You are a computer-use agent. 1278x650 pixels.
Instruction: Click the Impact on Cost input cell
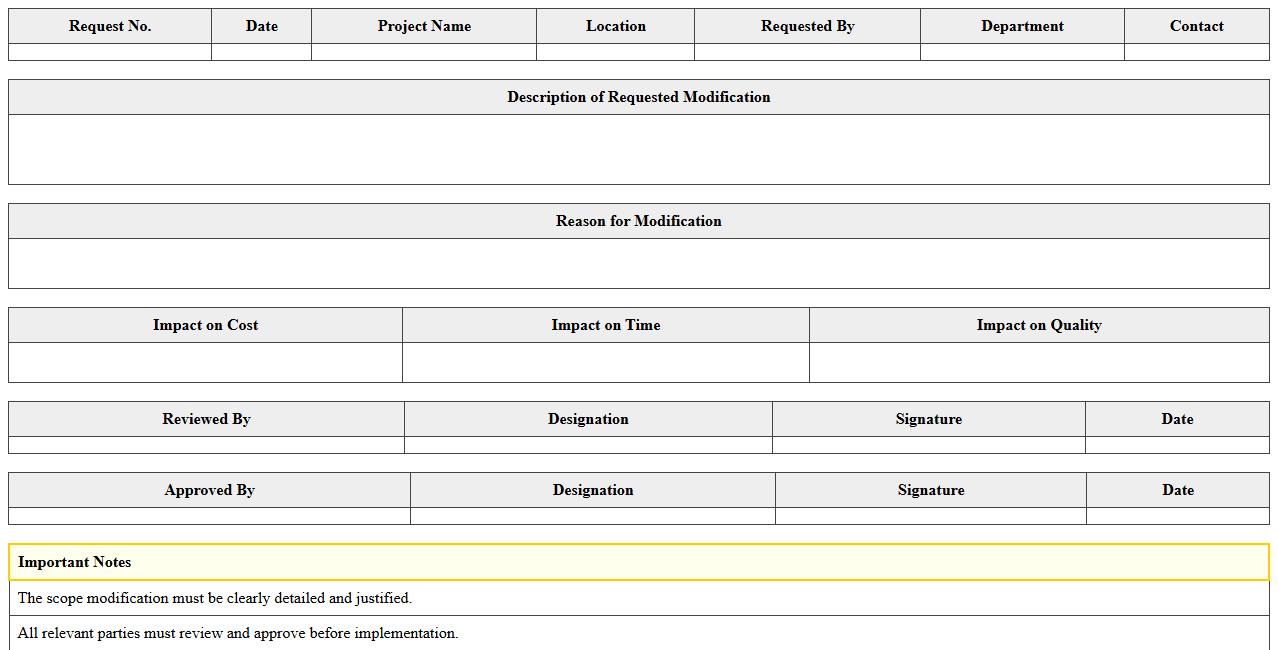pos(205,361)
